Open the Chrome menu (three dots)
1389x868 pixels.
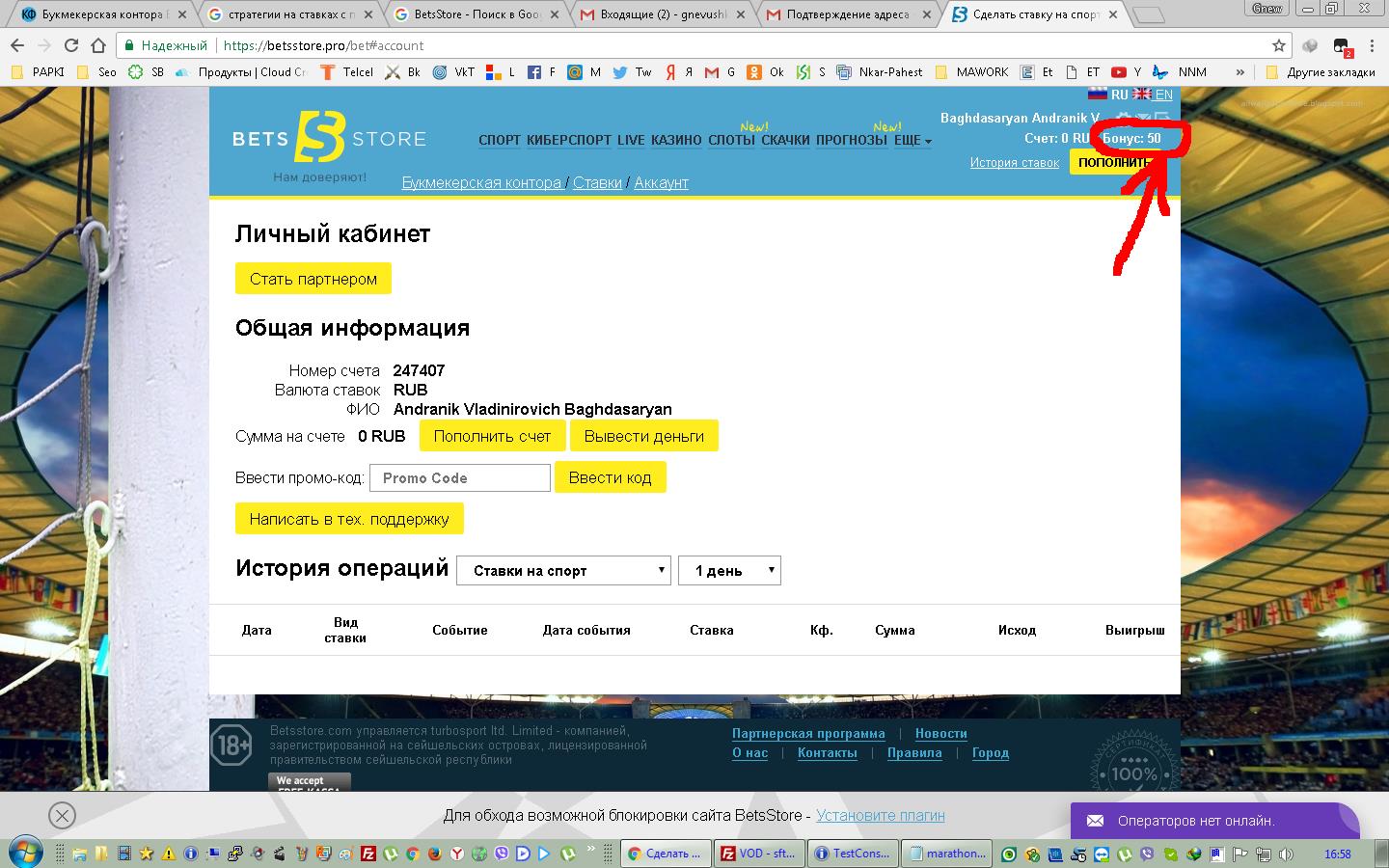[x=1372, y=45]
